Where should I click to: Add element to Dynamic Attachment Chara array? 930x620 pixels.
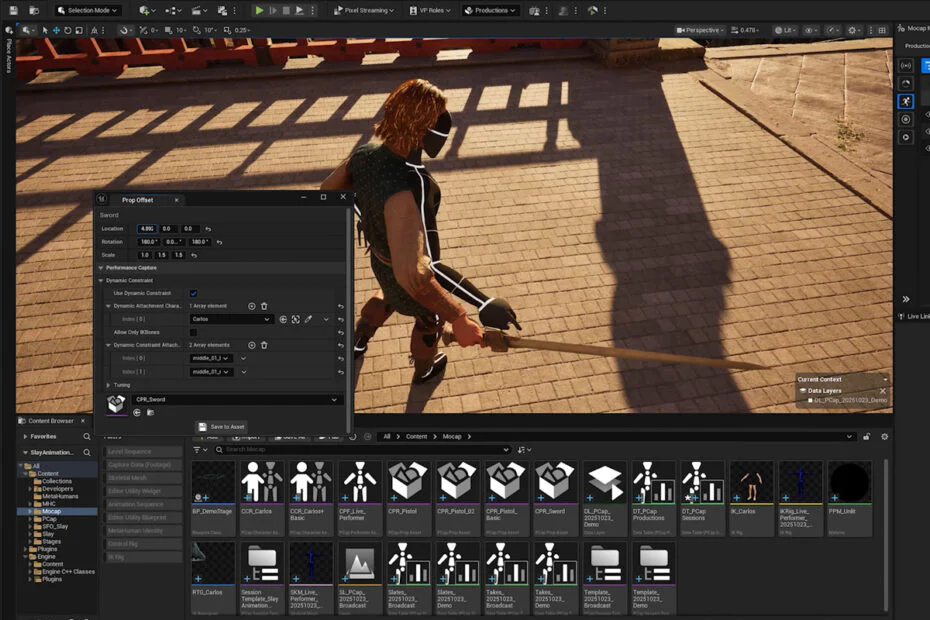[x=251, y=306]
